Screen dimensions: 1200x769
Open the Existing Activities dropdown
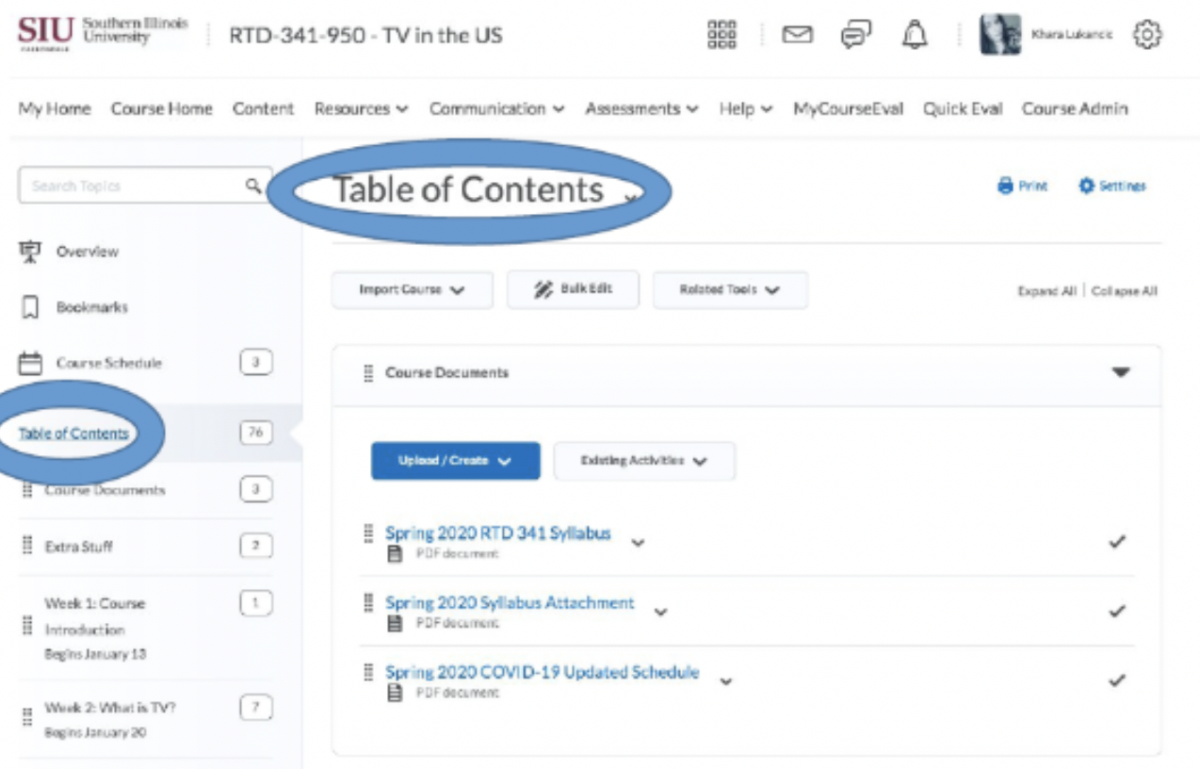coord(644,460)
